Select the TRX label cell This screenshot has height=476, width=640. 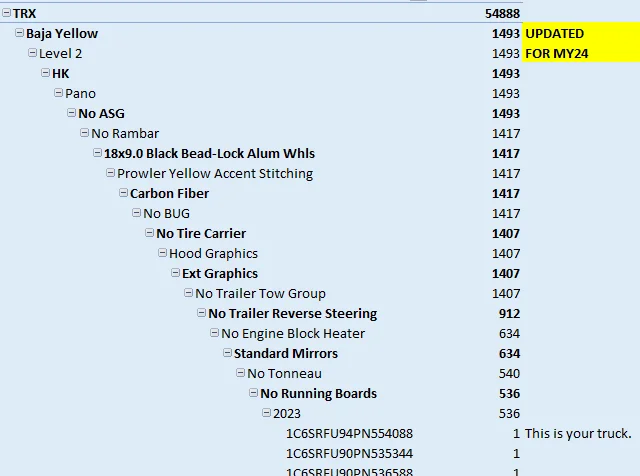point(24,13)
